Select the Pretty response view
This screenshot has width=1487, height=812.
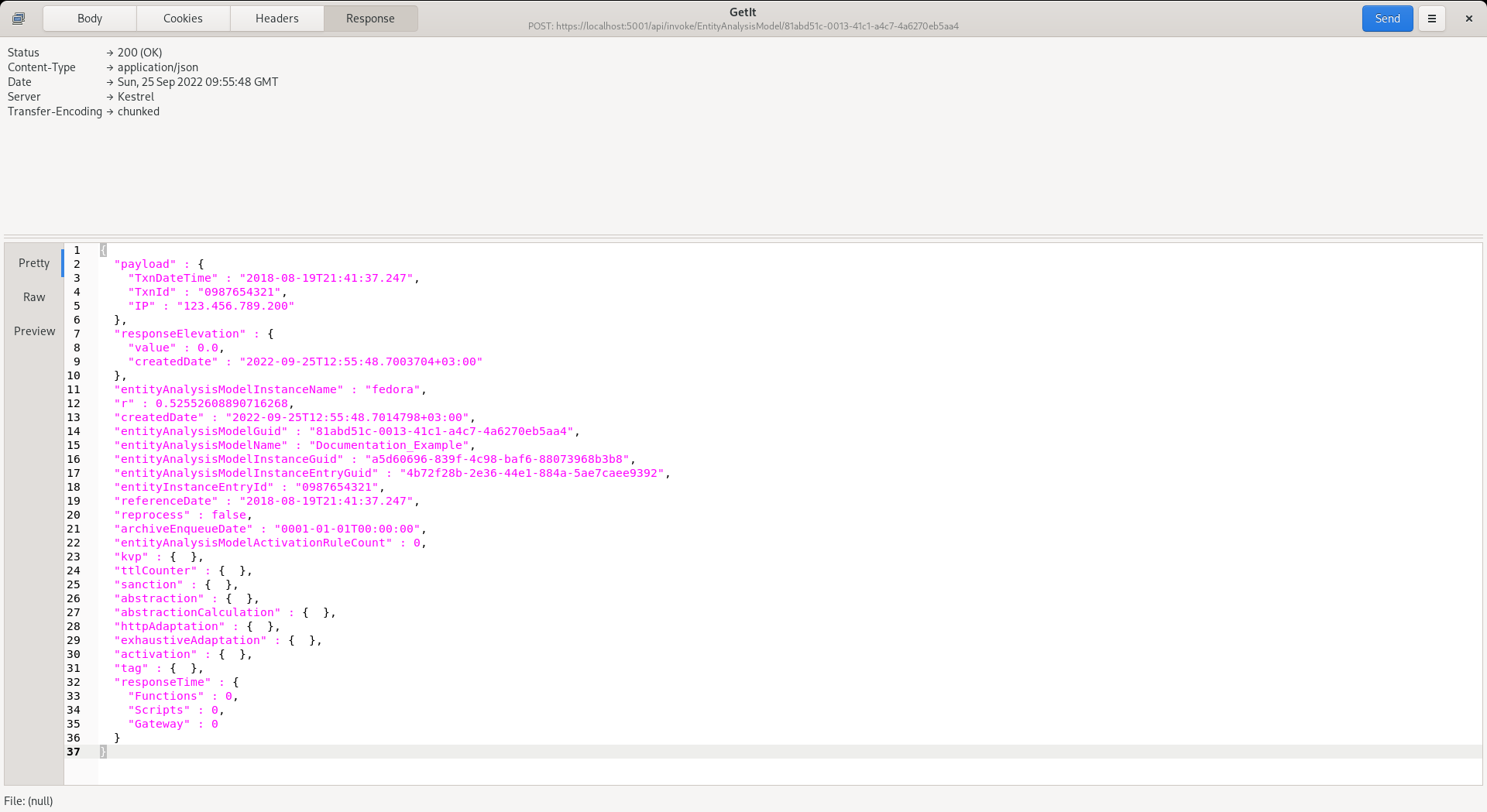[34, 263]
